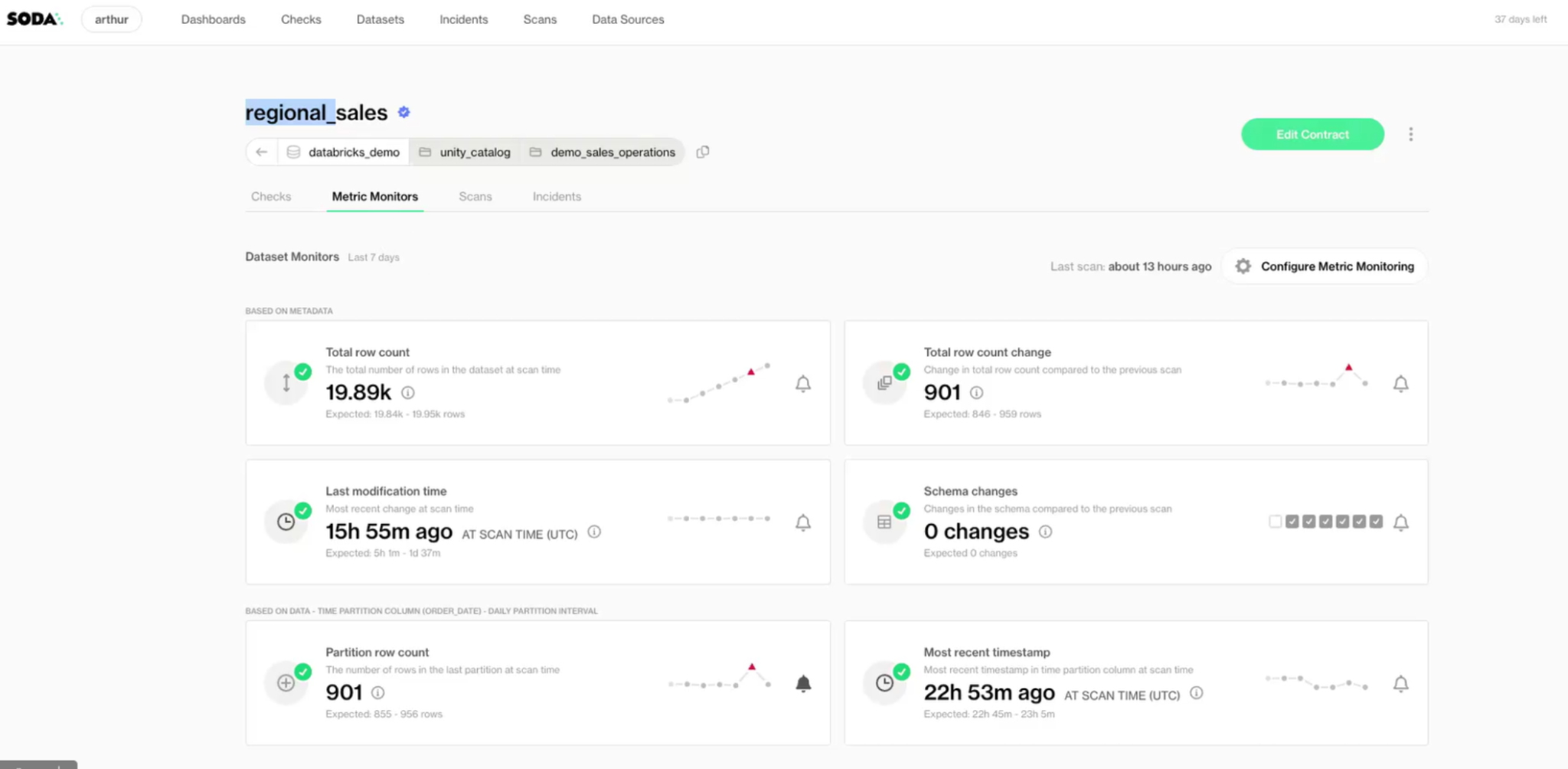The height and width of the screenshot is (769, 1568).
Task: Open Incidents in top navigation
Action: [464, 19]
